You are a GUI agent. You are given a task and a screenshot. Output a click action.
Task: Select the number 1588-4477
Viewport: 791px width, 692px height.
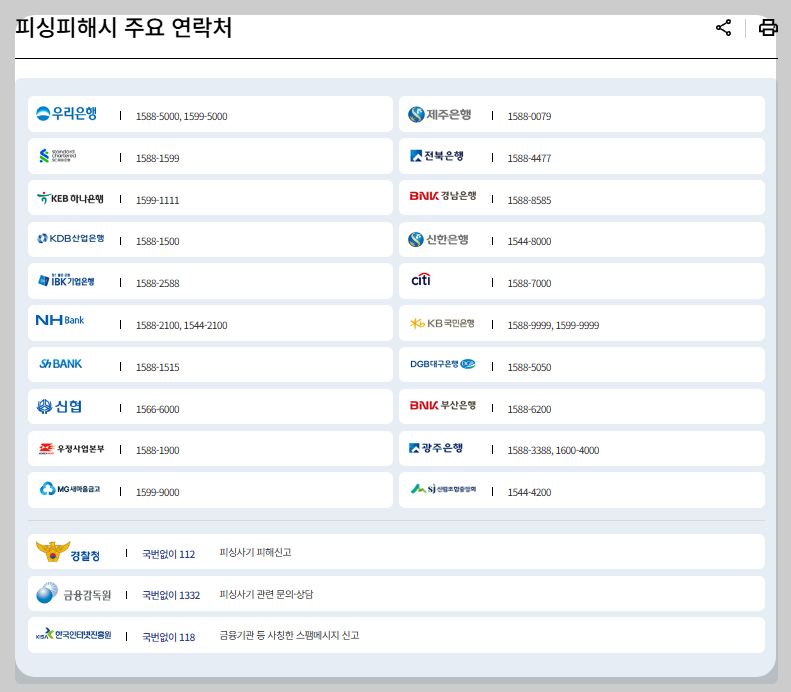click(x=529, y=158)
